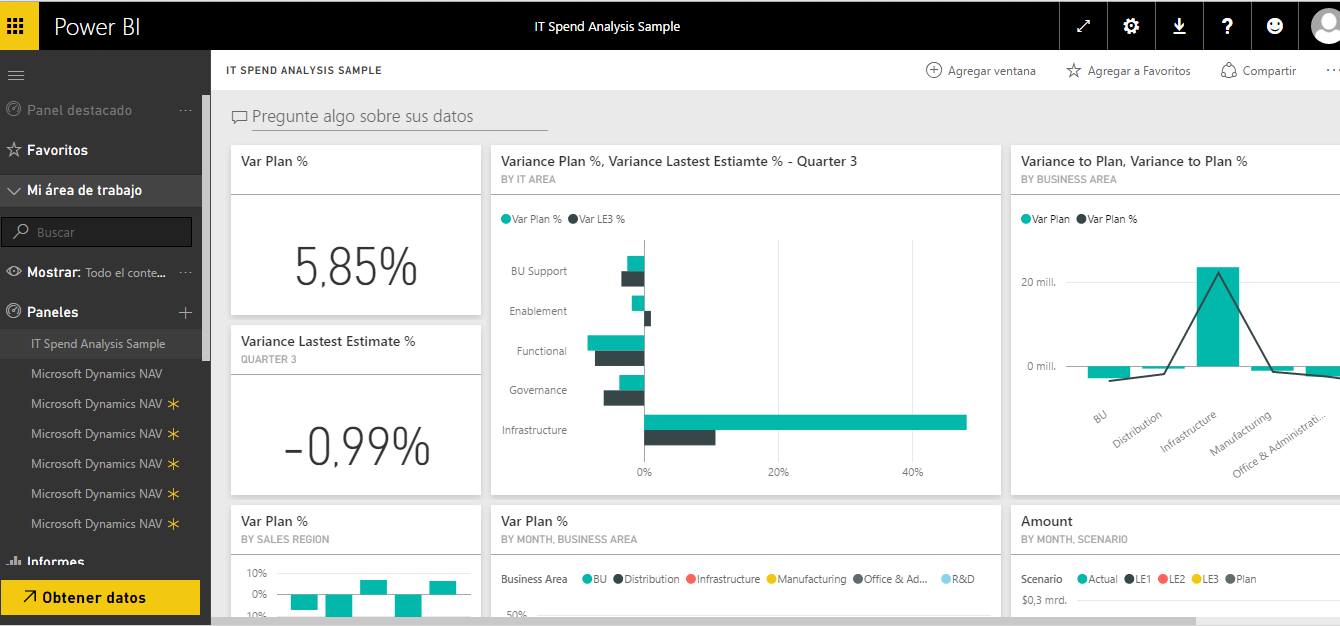Click the magnifier in the Buscar box
This screenshot has width=1340, height=626.
coord(22,231)
